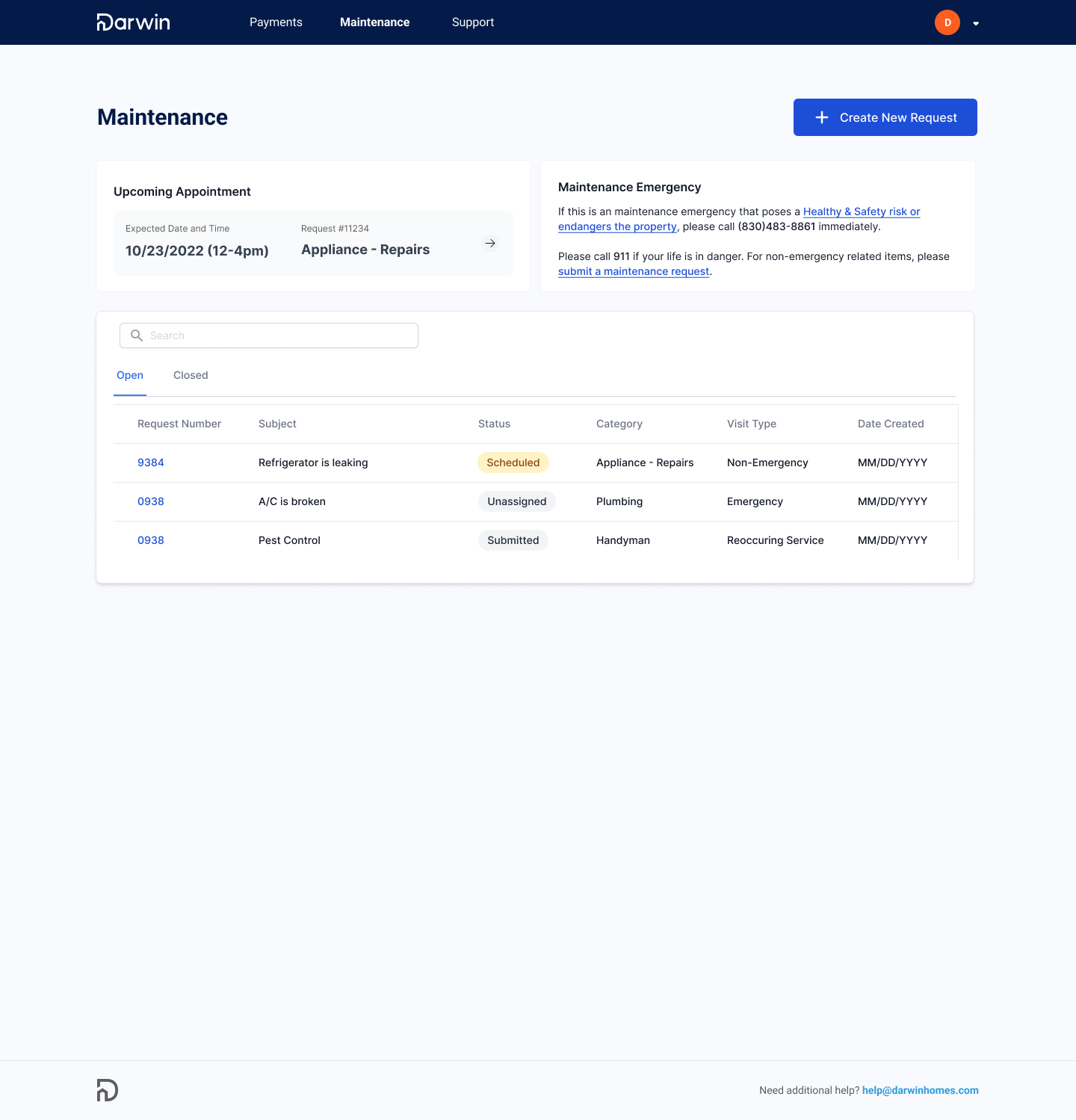Screen dimensions: 1076x1120
Task: Switch to the Closed tab
Action: (x=191, y=375)
